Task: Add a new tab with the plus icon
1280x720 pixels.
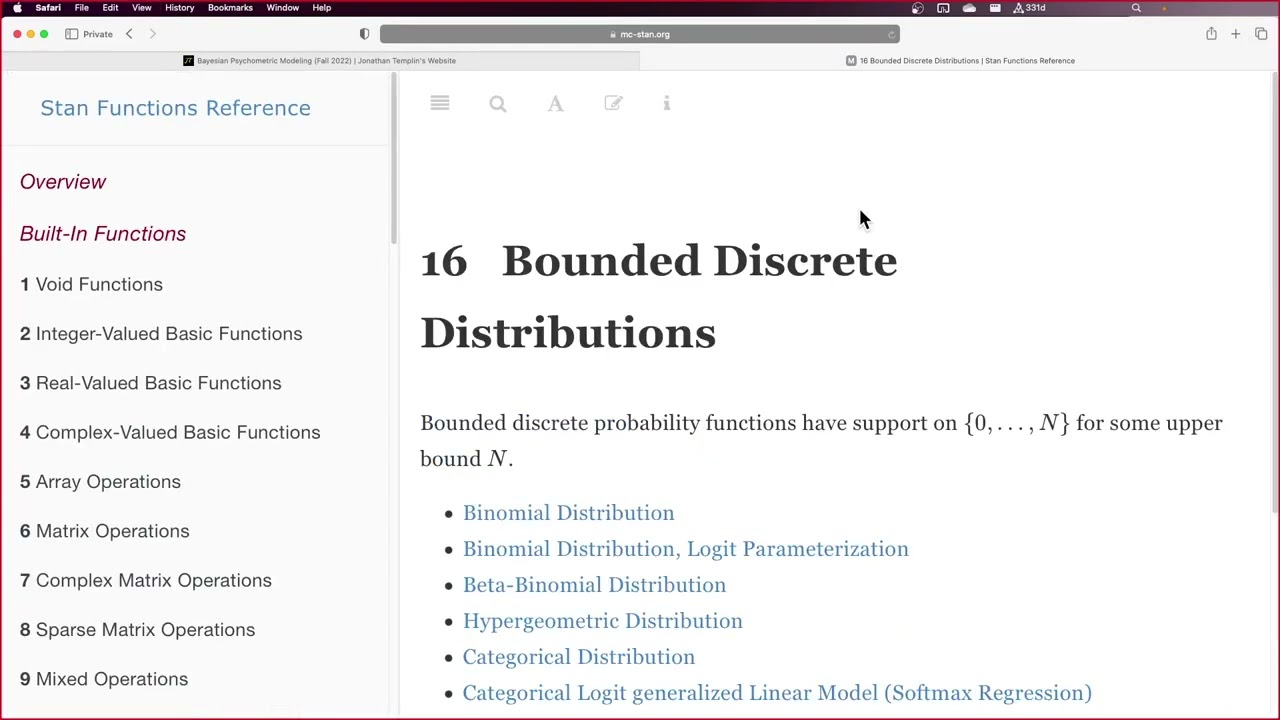Action: (1236, 34)
